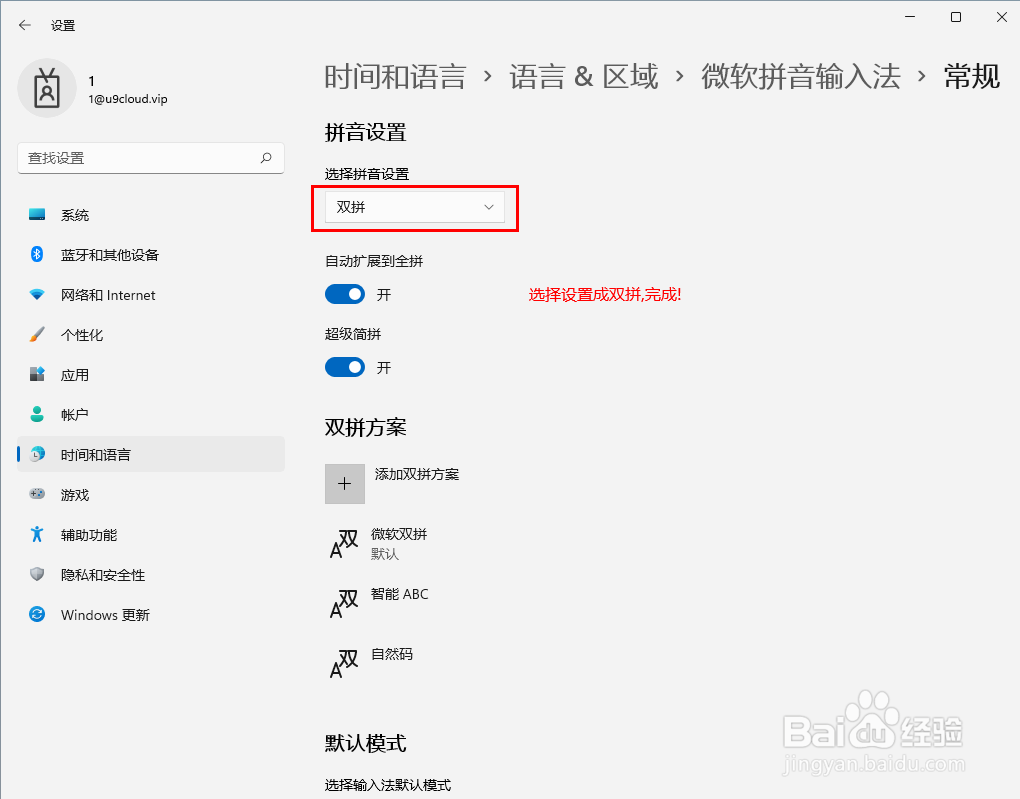
Task: Open Windows 更新 settings
Action: point(151,614)
